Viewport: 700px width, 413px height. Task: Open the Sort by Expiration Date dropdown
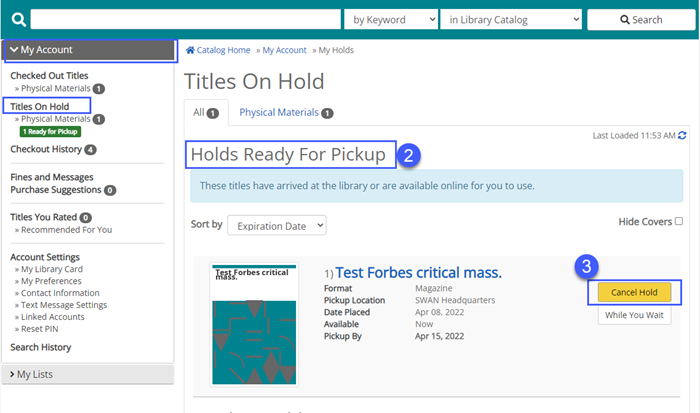[277, 225]
